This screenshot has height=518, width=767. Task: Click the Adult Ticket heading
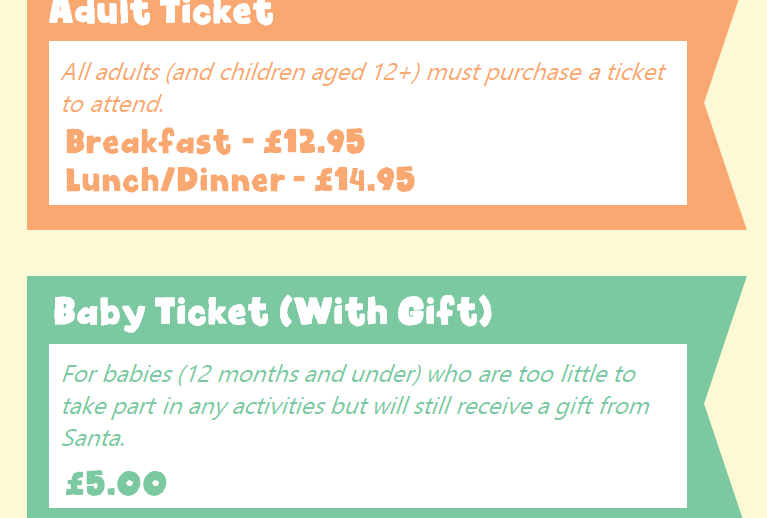(161, 12)
